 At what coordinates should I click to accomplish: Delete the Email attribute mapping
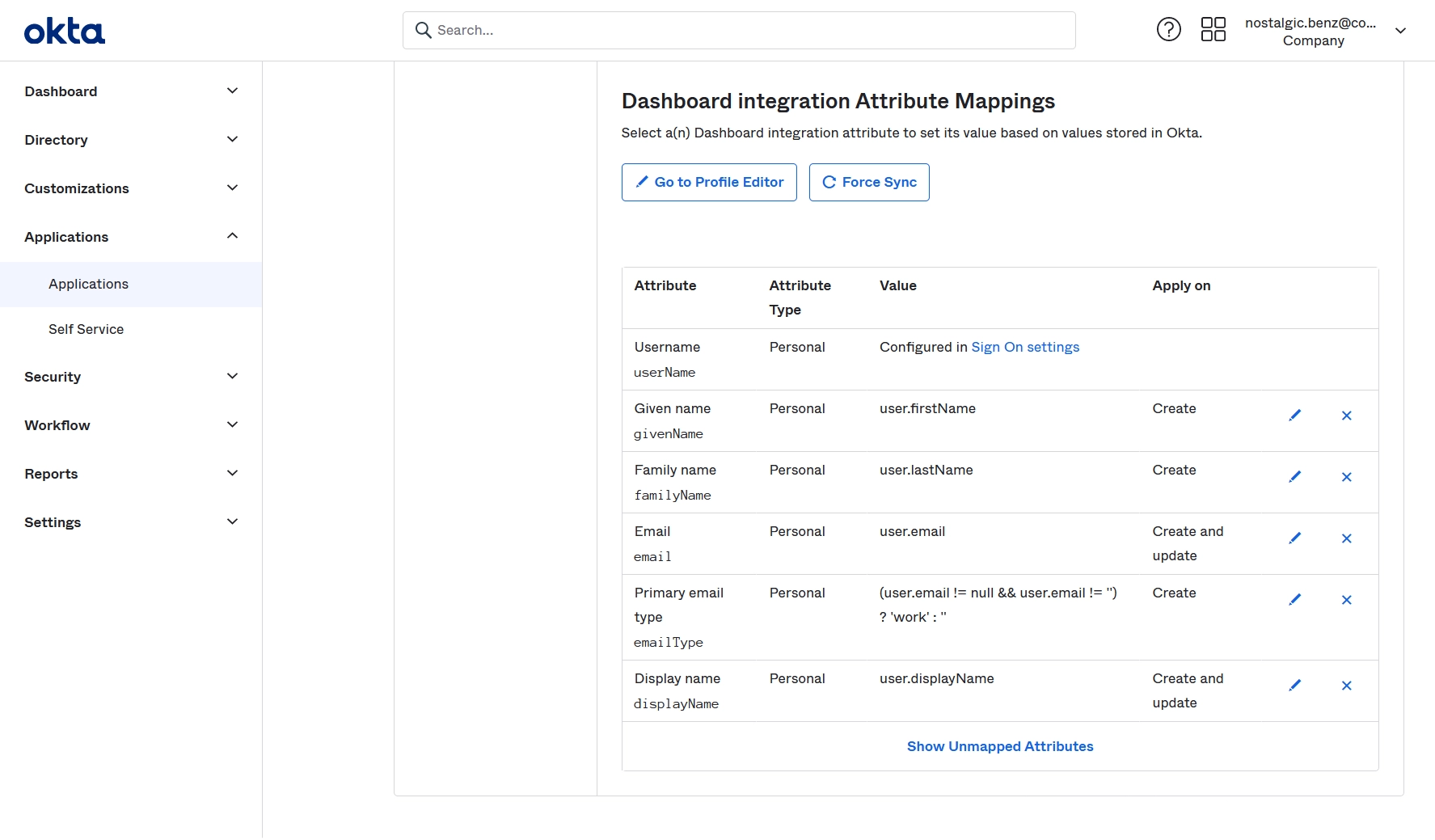pos(1346,538)
